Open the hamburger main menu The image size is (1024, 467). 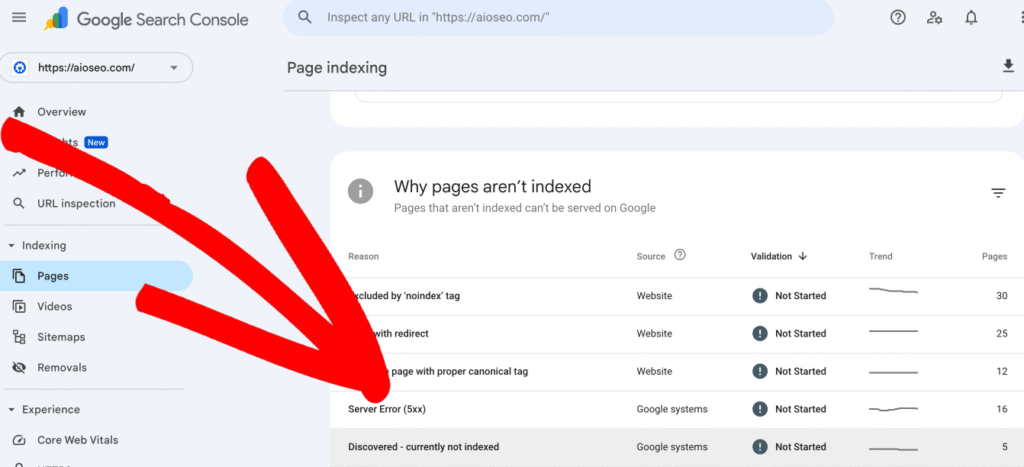point(19,18)
